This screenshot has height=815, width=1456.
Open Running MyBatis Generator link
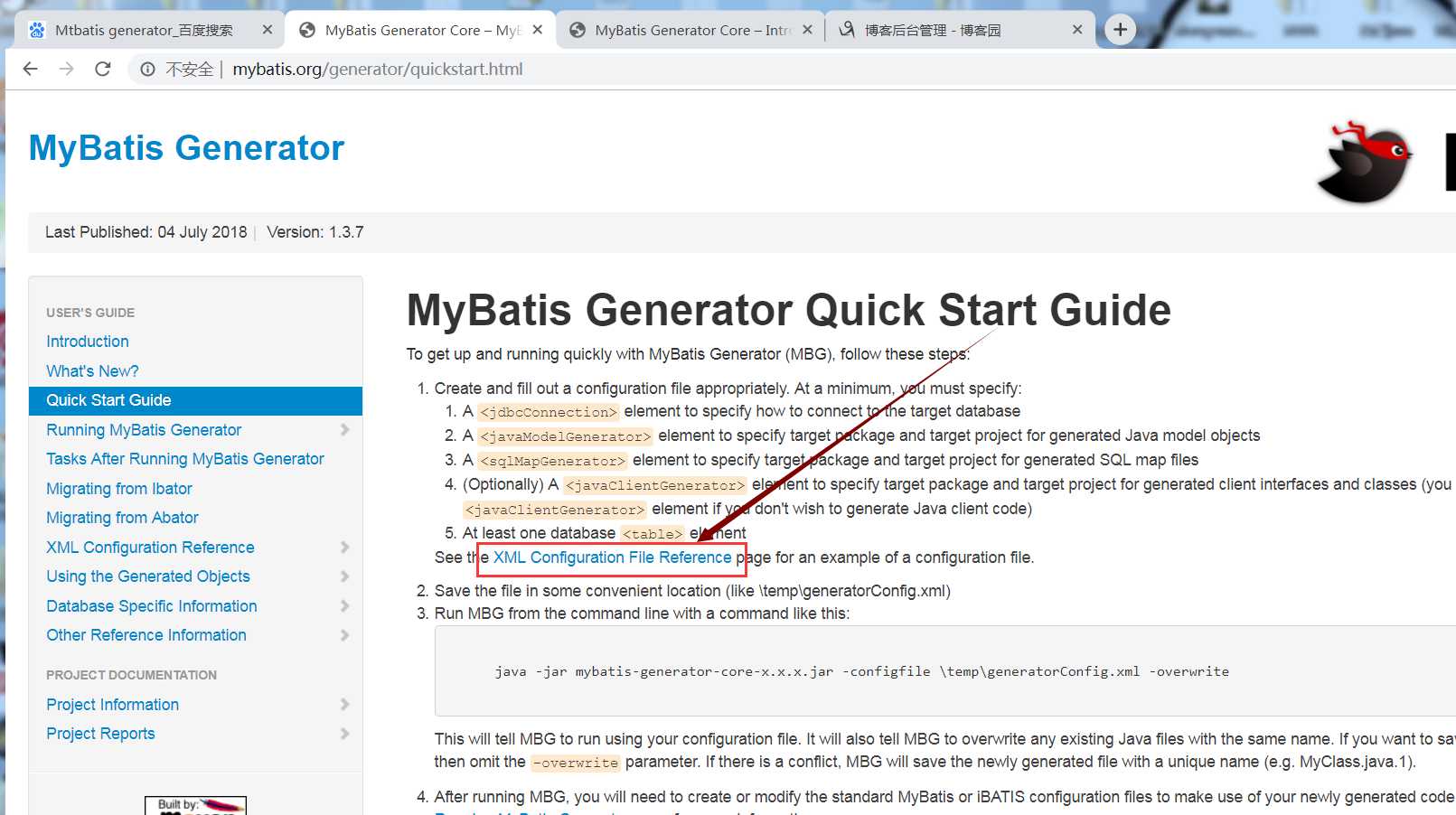coord(144,430)
